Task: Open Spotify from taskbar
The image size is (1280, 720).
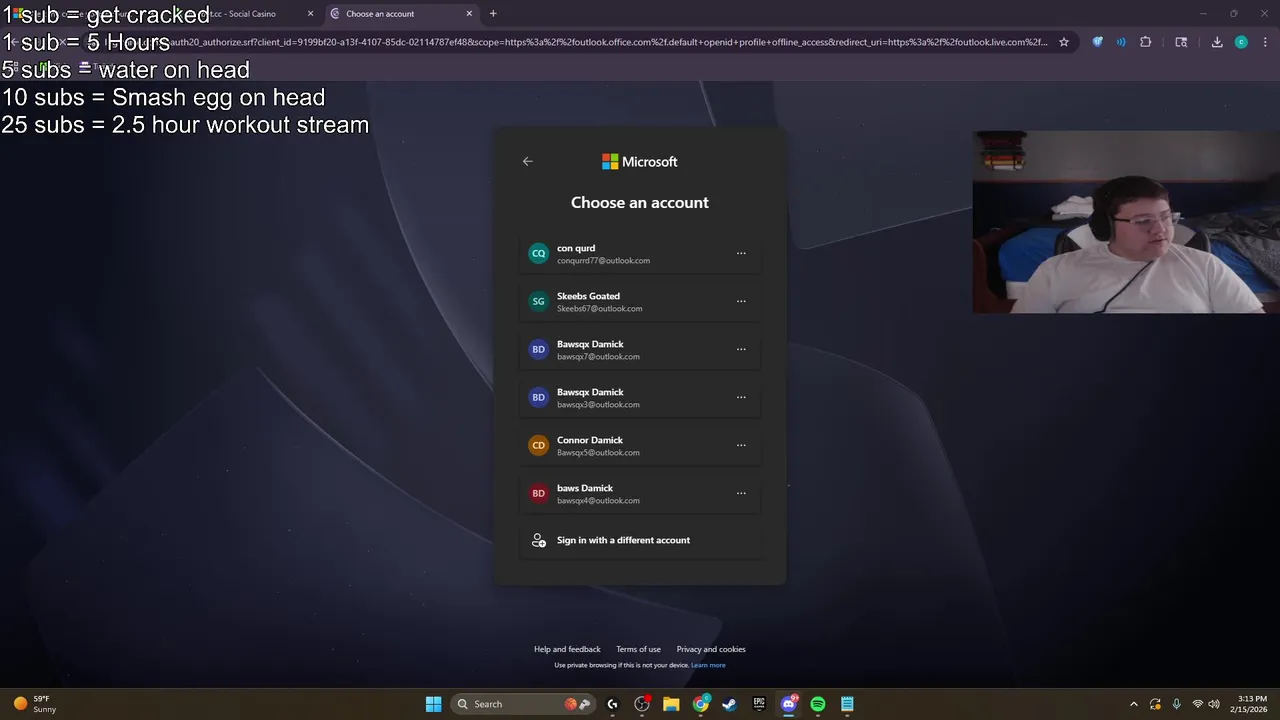Action: click(818, 704)
